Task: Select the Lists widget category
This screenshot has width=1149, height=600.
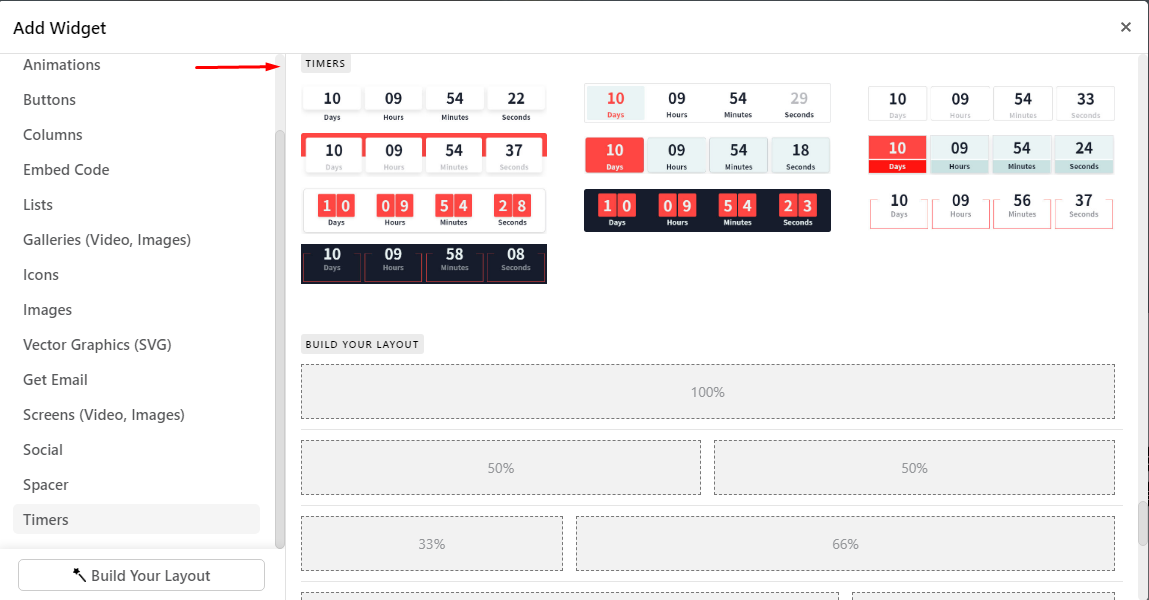Action: pos(37,204)
